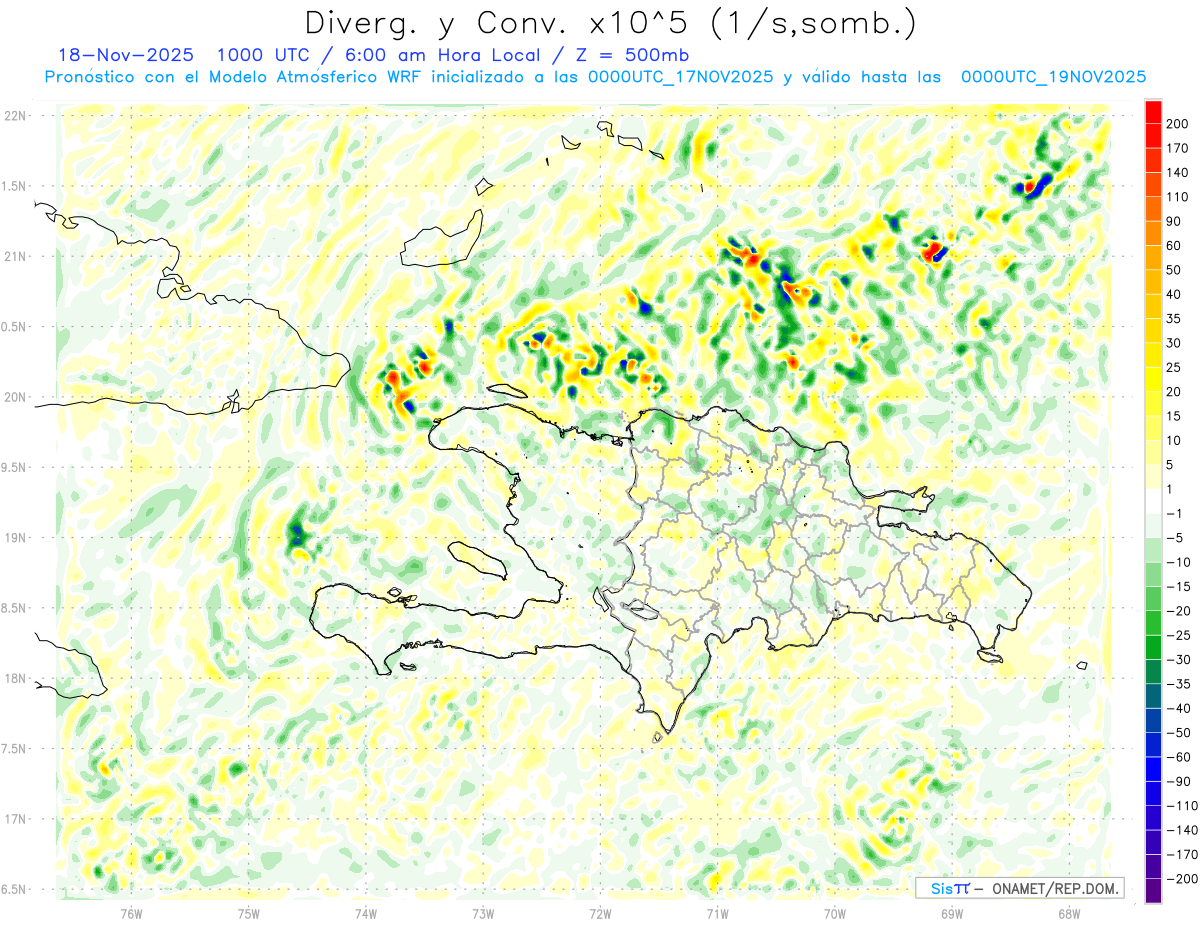Click the '110' positive value on color scale
The image size is (1200, 927).
tap(1178, 197)
